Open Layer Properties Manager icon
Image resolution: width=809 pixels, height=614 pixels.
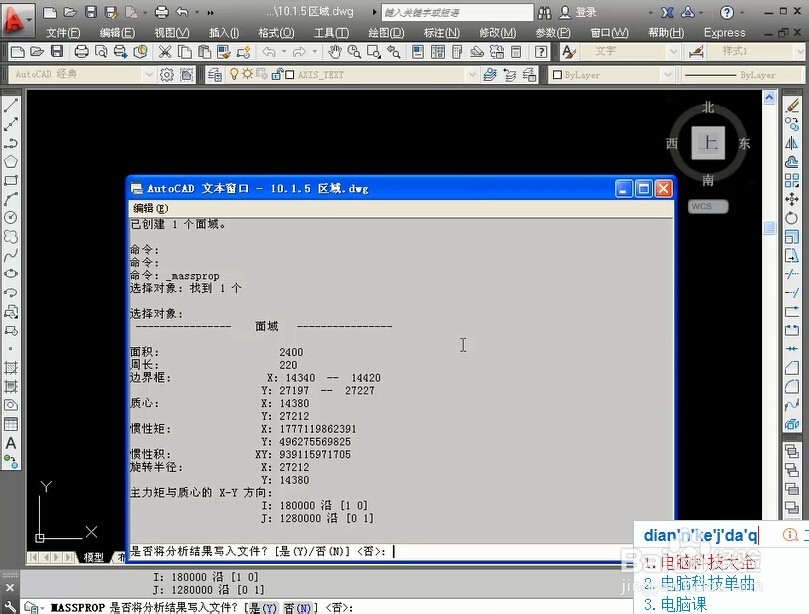(215, 75)
